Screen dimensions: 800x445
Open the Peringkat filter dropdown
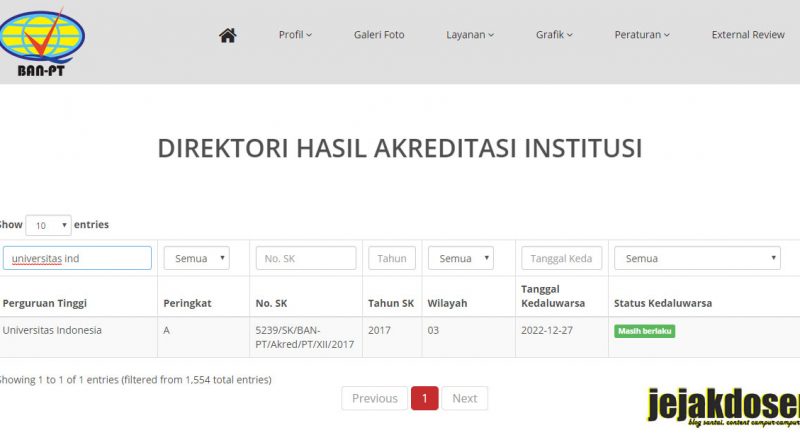(196, 258)
